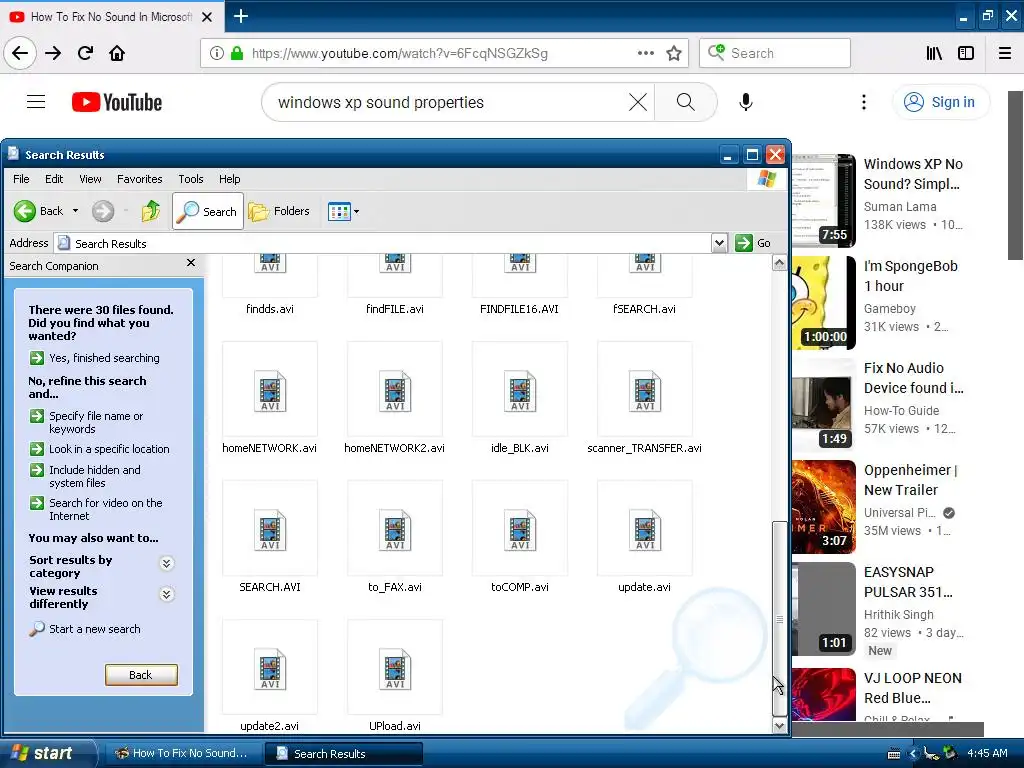Select to_FAX.avi file icon

(395, 531)
